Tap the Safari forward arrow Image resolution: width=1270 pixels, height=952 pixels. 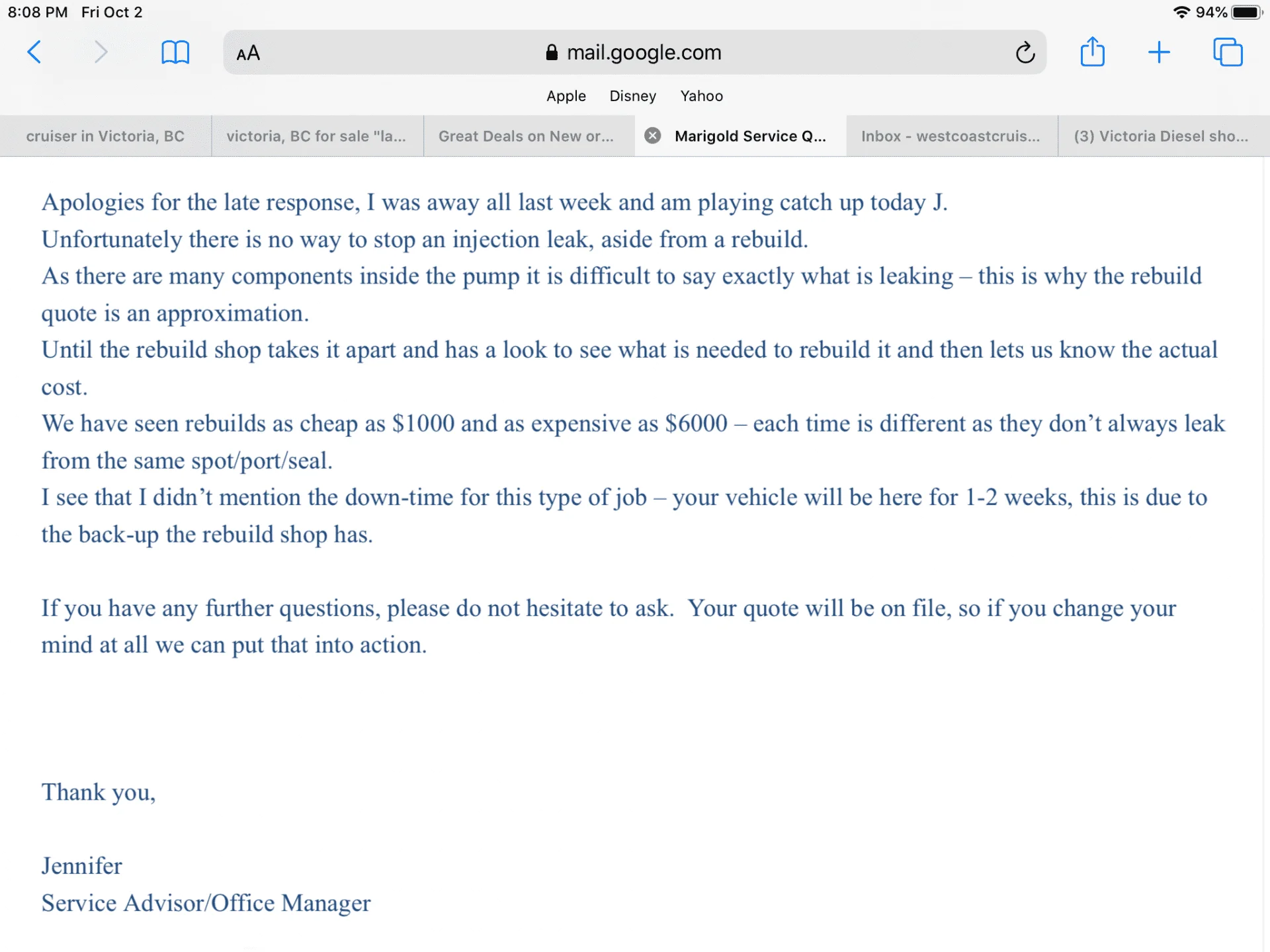coord(101,52)
